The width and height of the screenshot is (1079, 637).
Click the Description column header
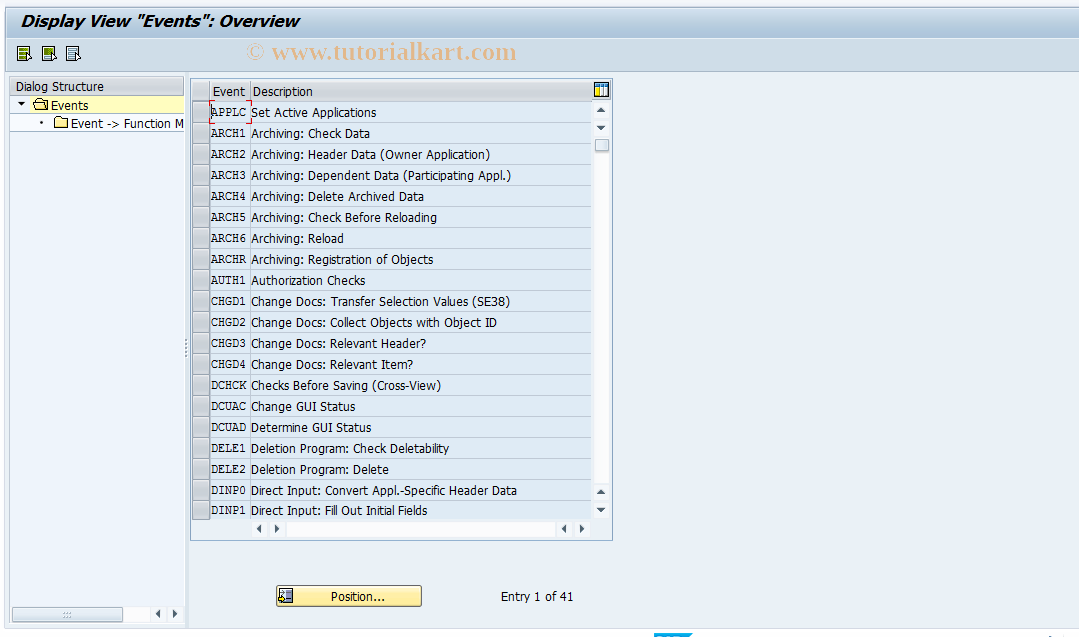420,91
